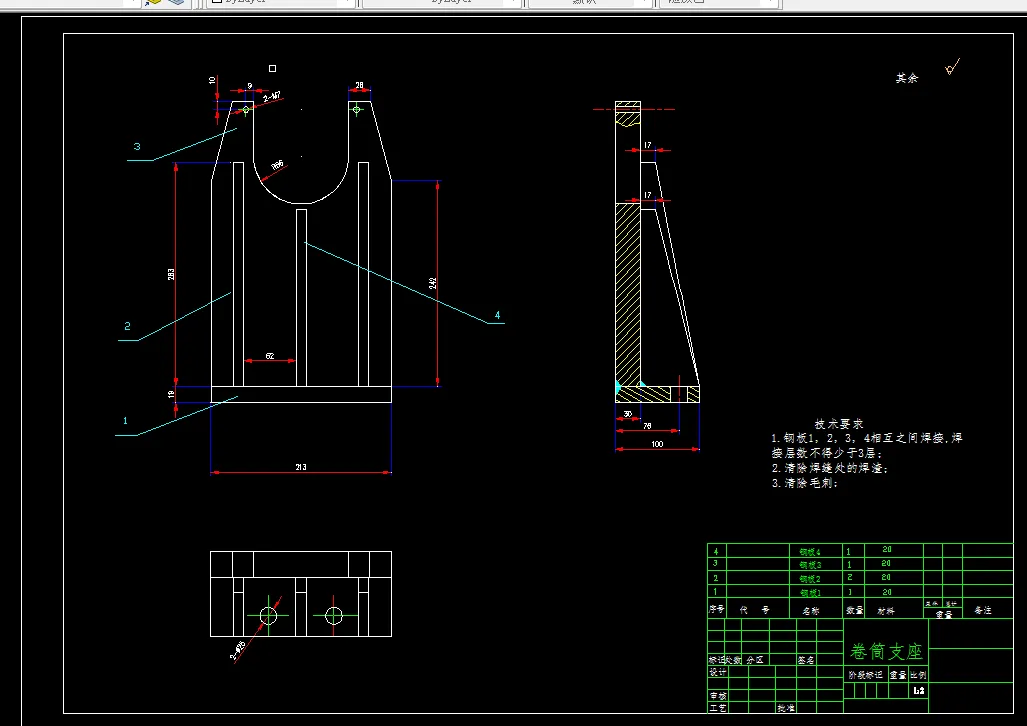Click 钢板2 in the parts list
The width and height of the screenshot is (1027, 726).
pos(810,579)
